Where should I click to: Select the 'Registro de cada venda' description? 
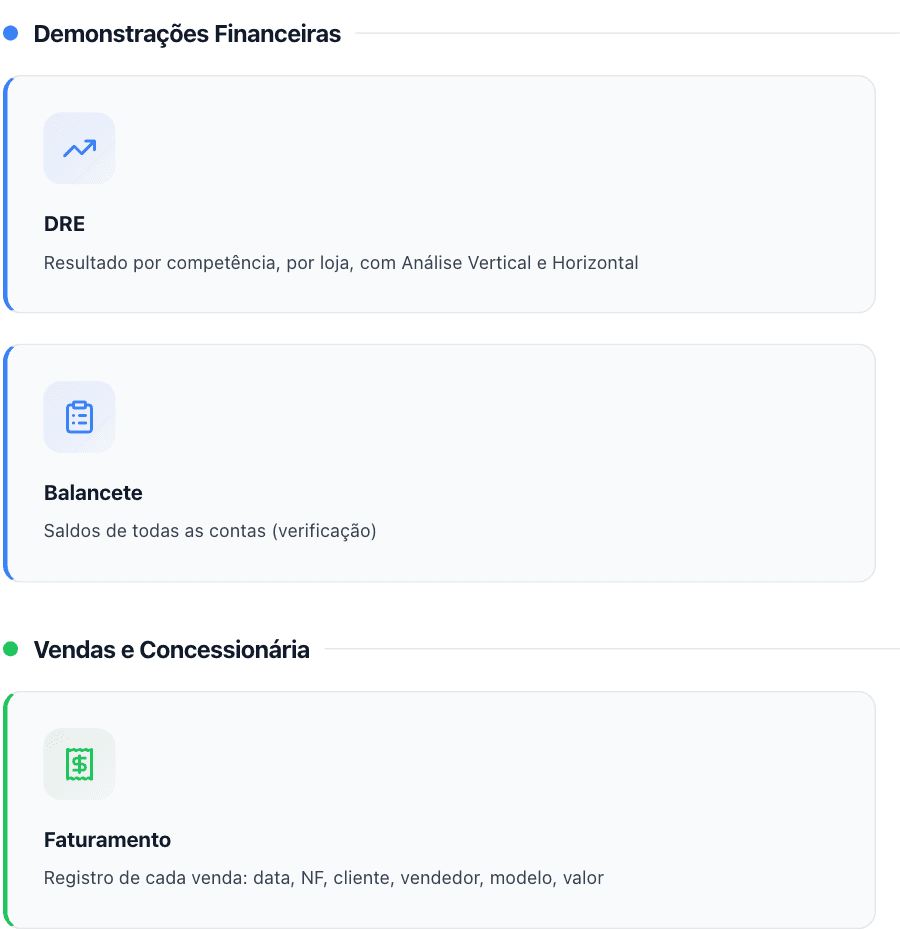pyautogui.click(x=324, y=878)
